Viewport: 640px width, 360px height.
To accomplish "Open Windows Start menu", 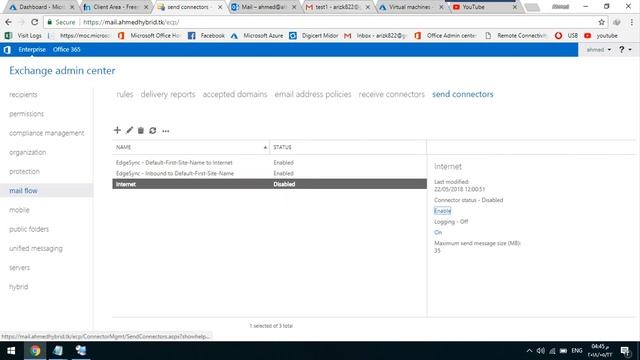I will pyautogui.click(x=11, y=351).
